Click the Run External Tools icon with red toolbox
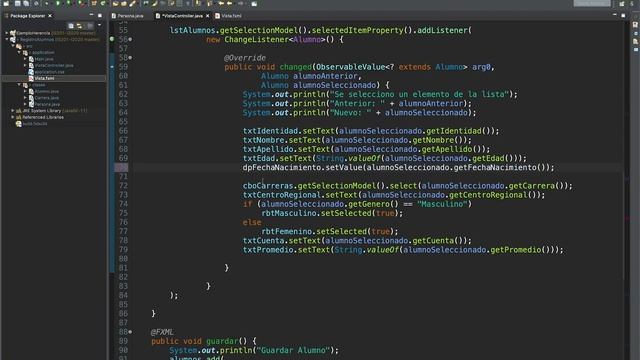The image size is (640, 360). 80,4
